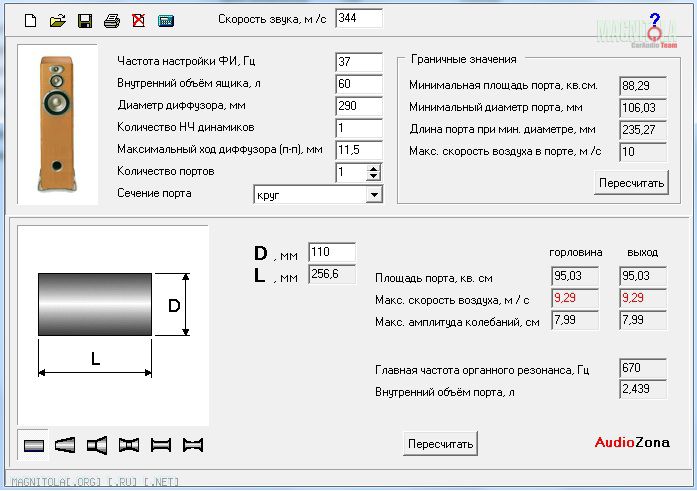Save the project with floppy disk icon
Screen dimensions: 697x491
click(x=85, y=20)
